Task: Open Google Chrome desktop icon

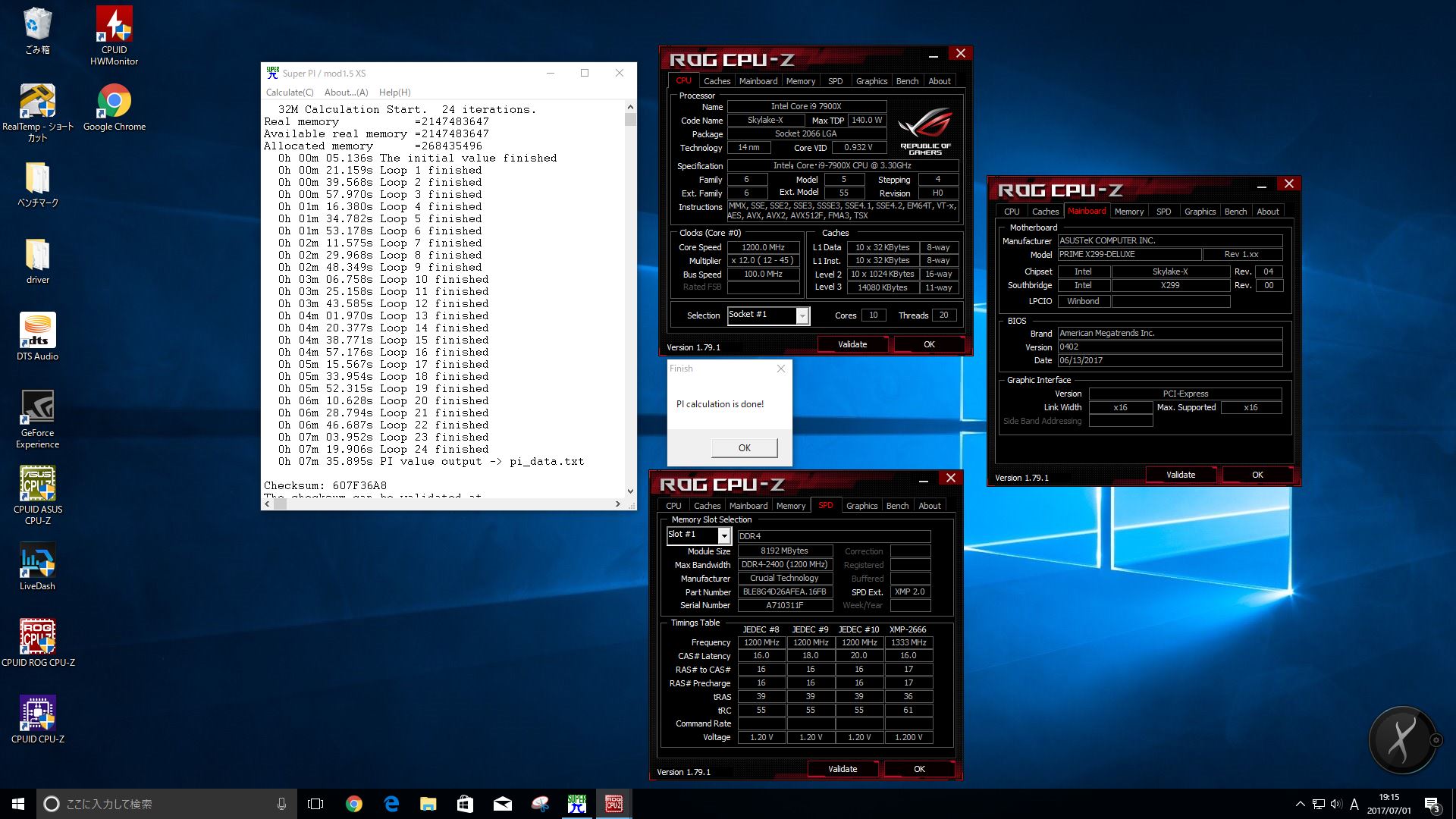Action: click(x=114, y=107)
